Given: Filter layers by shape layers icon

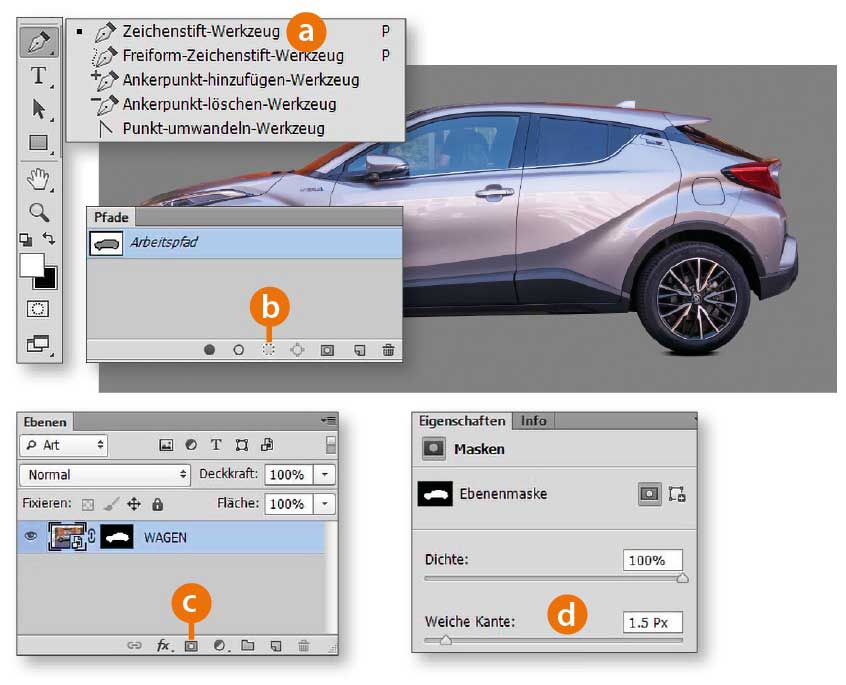Looking at the screenshot, I should click(x=242, y=445).
